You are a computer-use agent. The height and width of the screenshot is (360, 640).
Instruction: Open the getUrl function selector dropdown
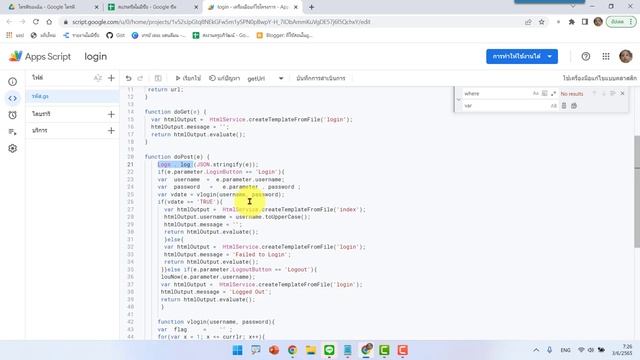click(x=265, y=78)
